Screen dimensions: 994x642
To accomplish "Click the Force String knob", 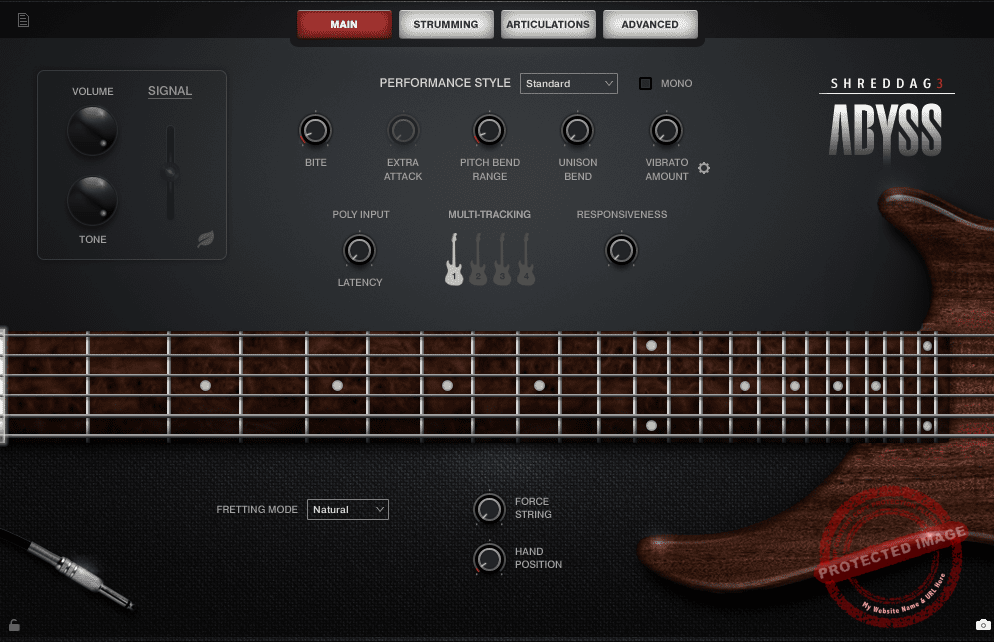I will [489, 508].
